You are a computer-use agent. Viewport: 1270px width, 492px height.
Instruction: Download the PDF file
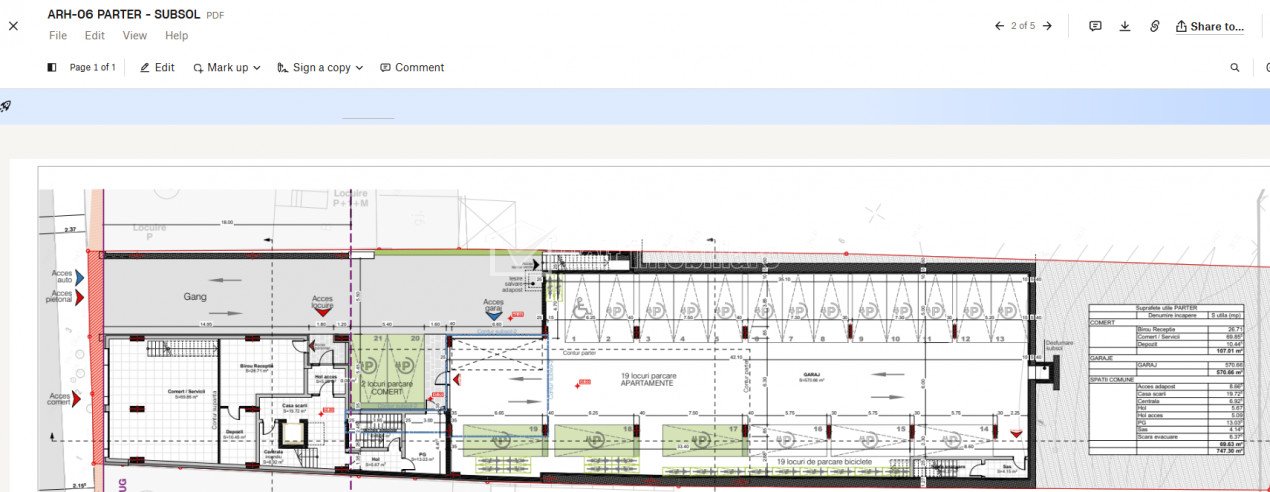tap(1125, 26)
